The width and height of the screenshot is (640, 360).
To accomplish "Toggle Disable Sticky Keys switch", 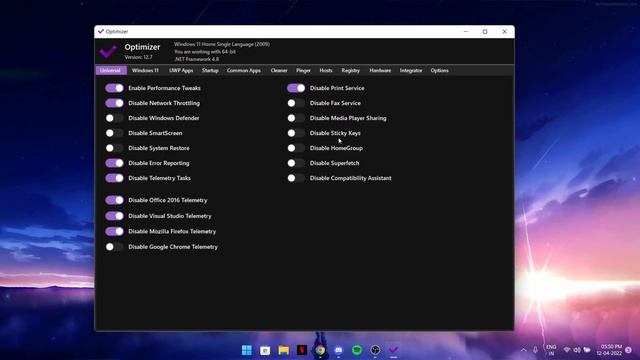I will [x=296, y=133].
